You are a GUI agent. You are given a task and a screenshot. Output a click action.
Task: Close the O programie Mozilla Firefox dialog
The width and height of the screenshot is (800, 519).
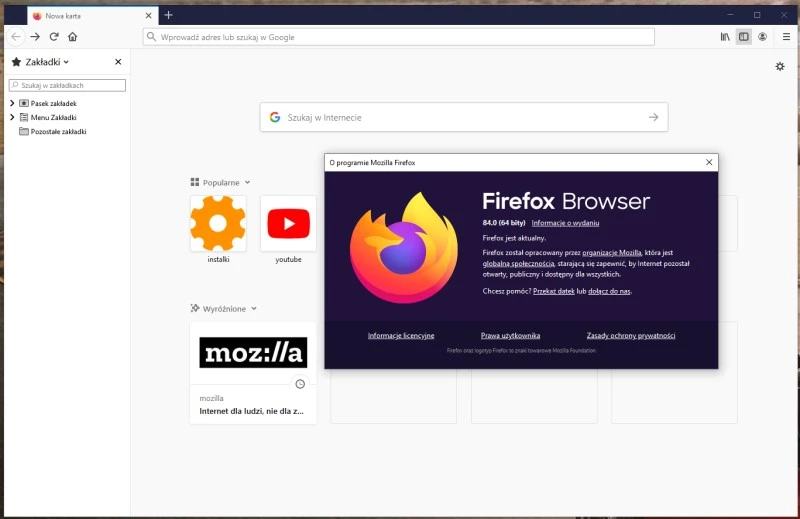tap(709, 162)
